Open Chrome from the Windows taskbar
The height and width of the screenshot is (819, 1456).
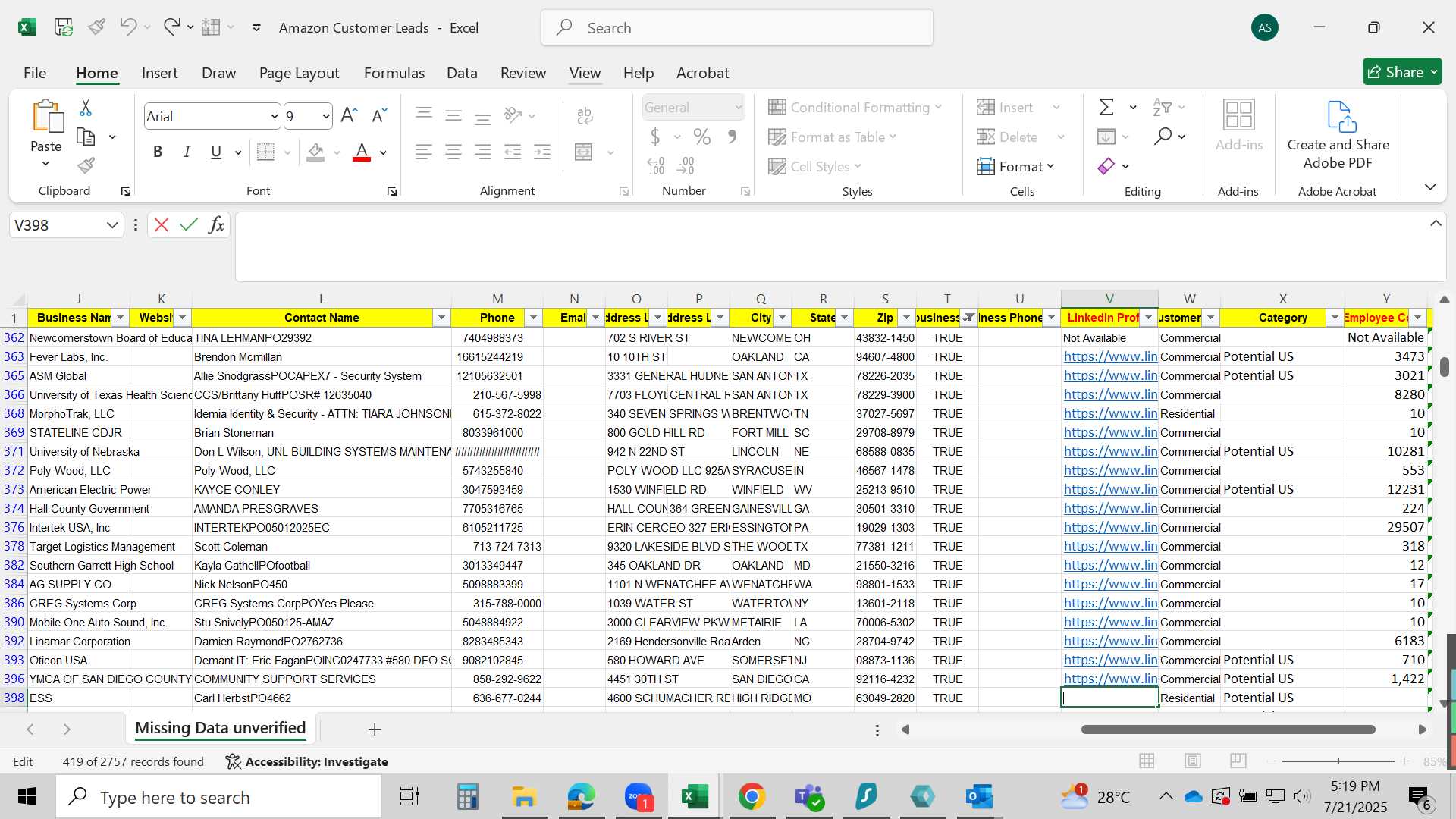752,796
